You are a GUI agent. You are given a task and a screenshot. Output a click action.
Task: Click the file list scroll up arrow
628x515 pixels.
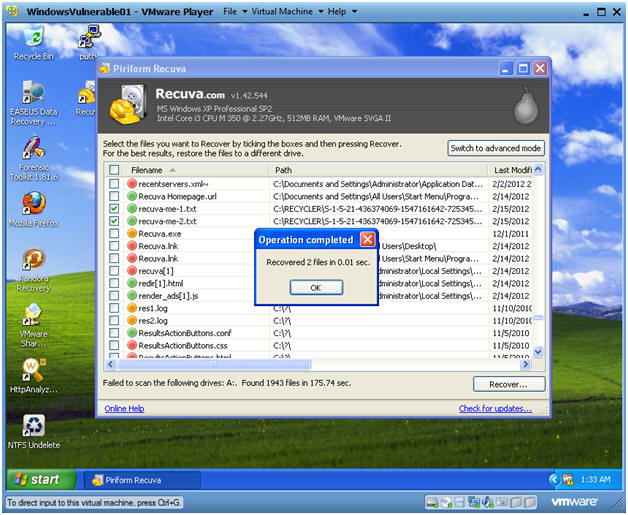[x=538, y=169]
